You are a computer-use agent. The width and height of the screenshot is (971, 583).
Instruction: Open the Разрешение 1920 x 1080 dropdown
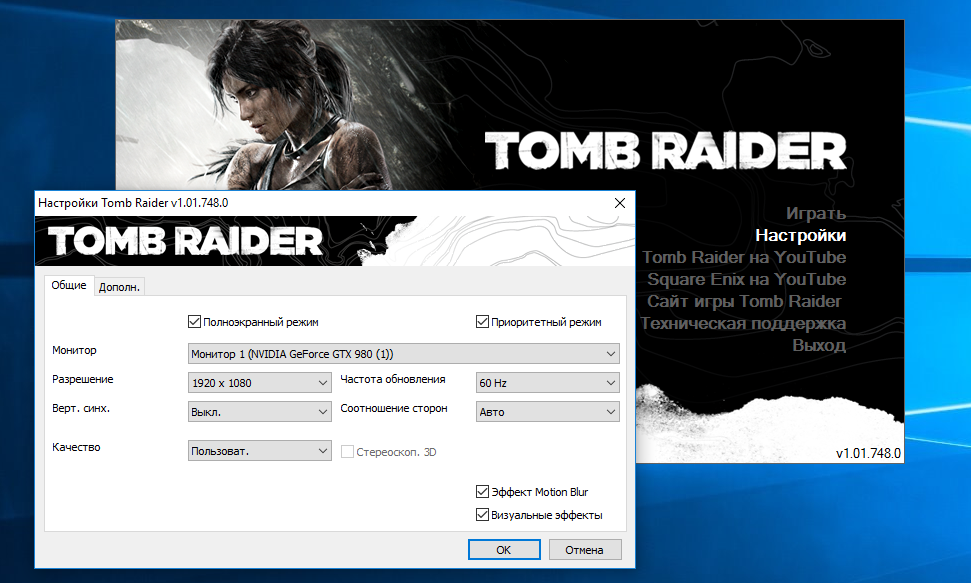pyautogui.click(x=259, y=383)
